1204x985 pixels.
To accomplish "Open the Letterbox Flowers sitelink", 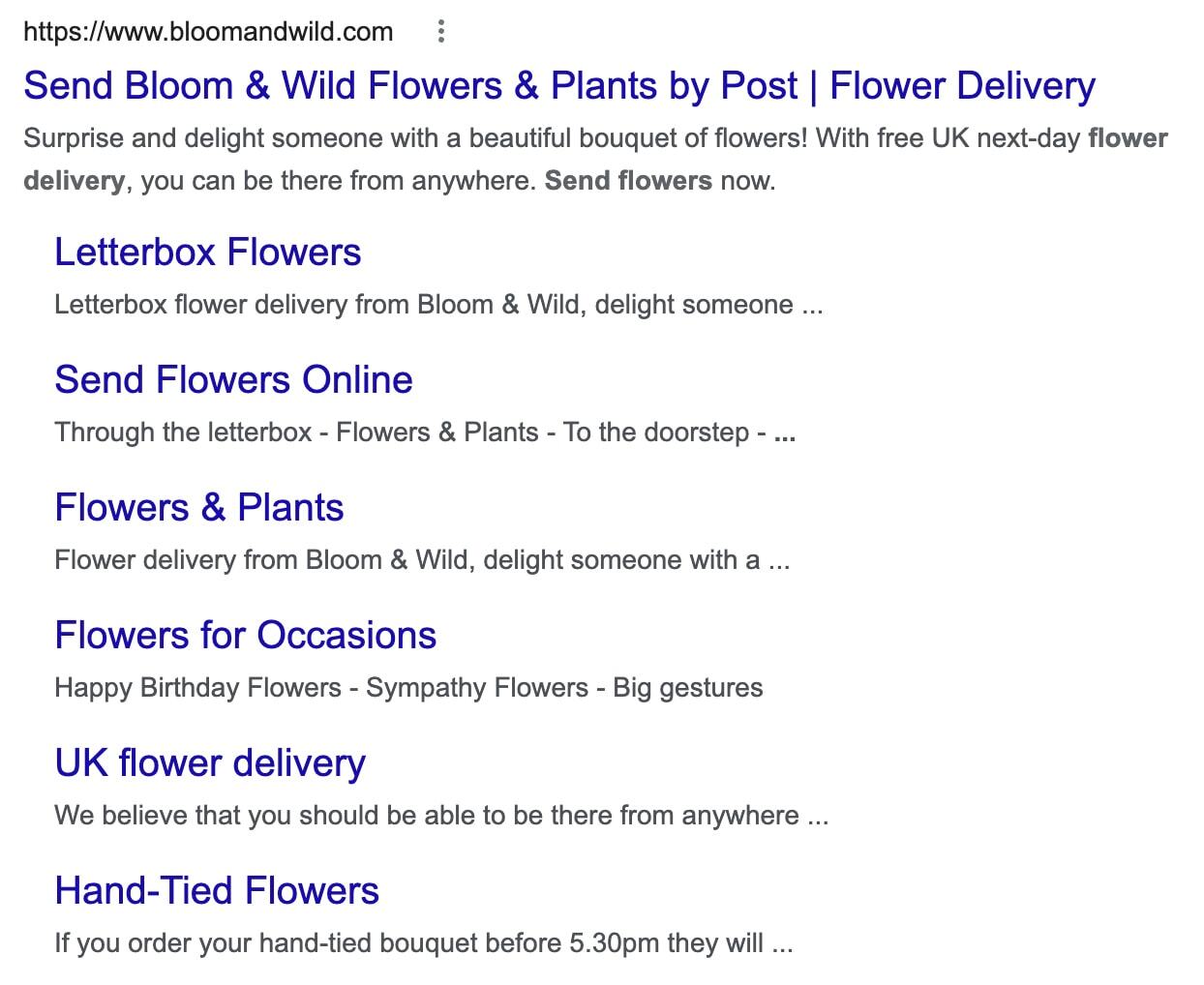I will tap(207, 253).
